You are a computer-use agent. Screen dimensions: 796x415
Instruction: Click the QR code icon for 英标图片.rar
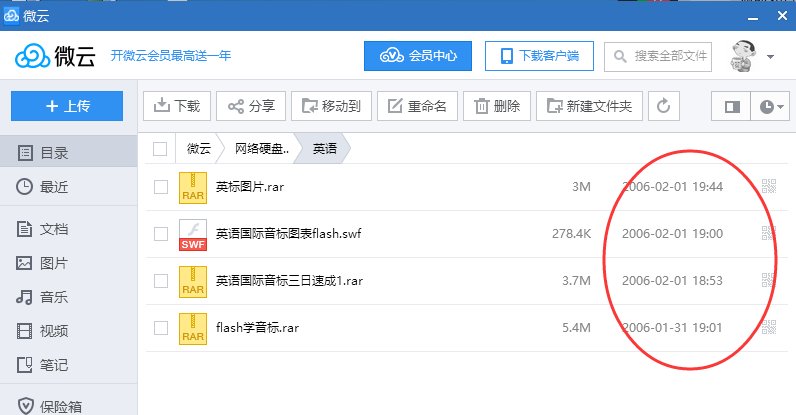(769, 186)
